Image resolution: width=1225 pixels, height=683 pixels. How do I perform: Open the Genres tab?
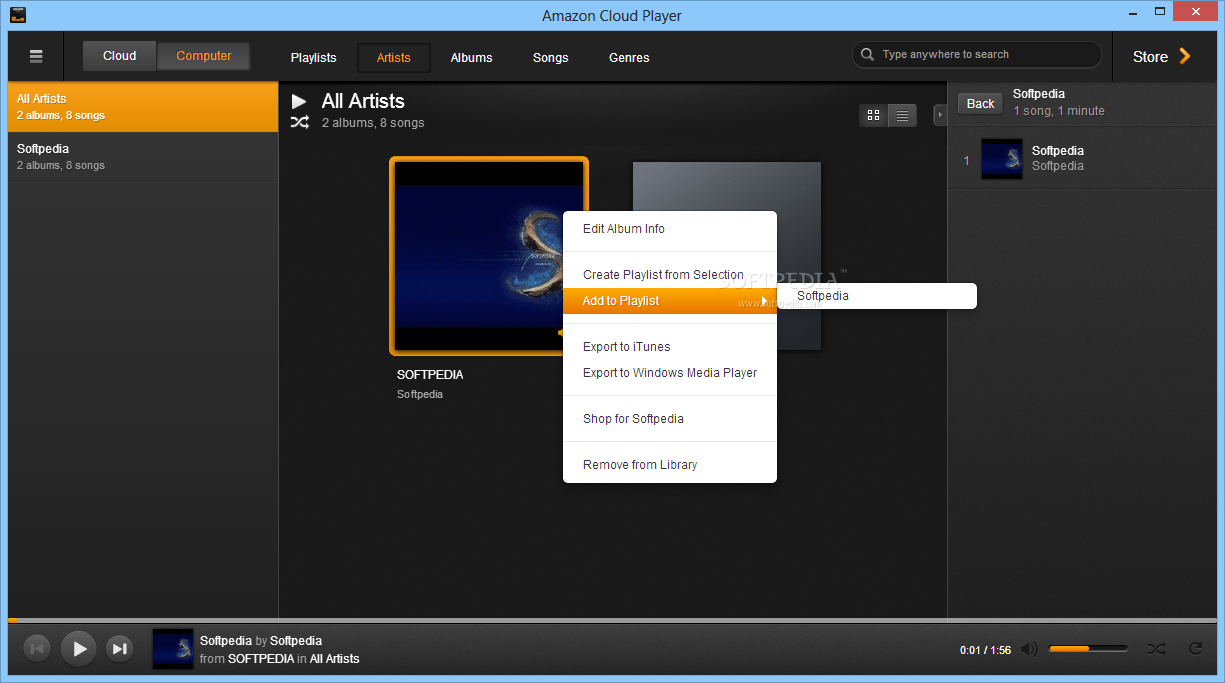click(629, 58)
